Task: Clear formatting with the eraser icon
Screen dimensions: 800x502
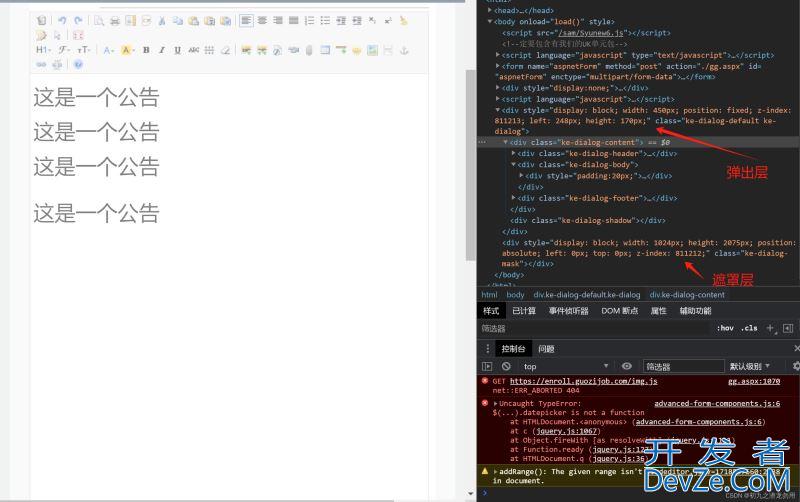Action: pyautogui.click(x=225, y=50)
